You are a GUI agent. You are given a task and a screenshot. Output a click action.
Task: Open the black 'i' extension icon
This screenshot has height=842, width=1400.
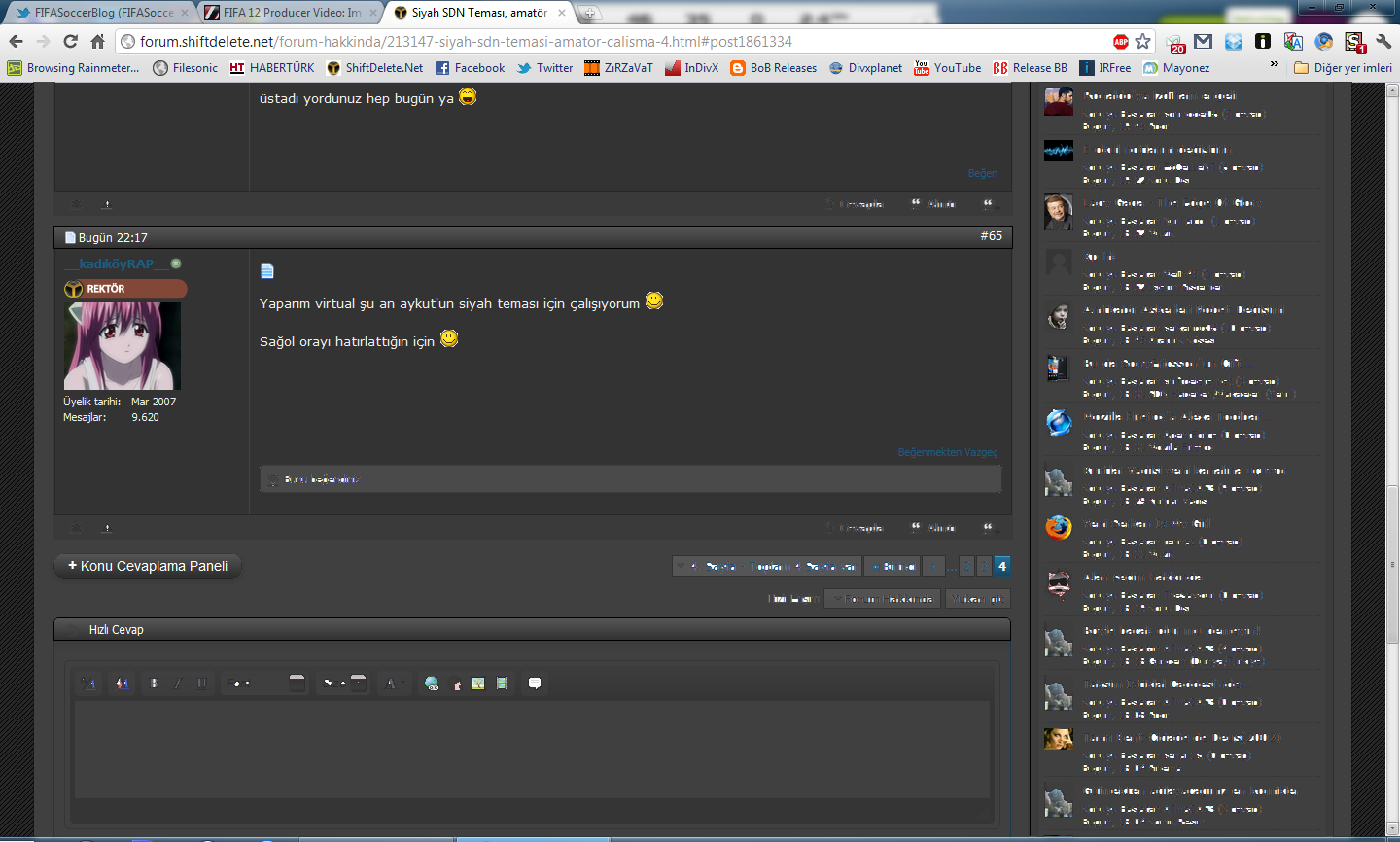tap(1263, 41)
